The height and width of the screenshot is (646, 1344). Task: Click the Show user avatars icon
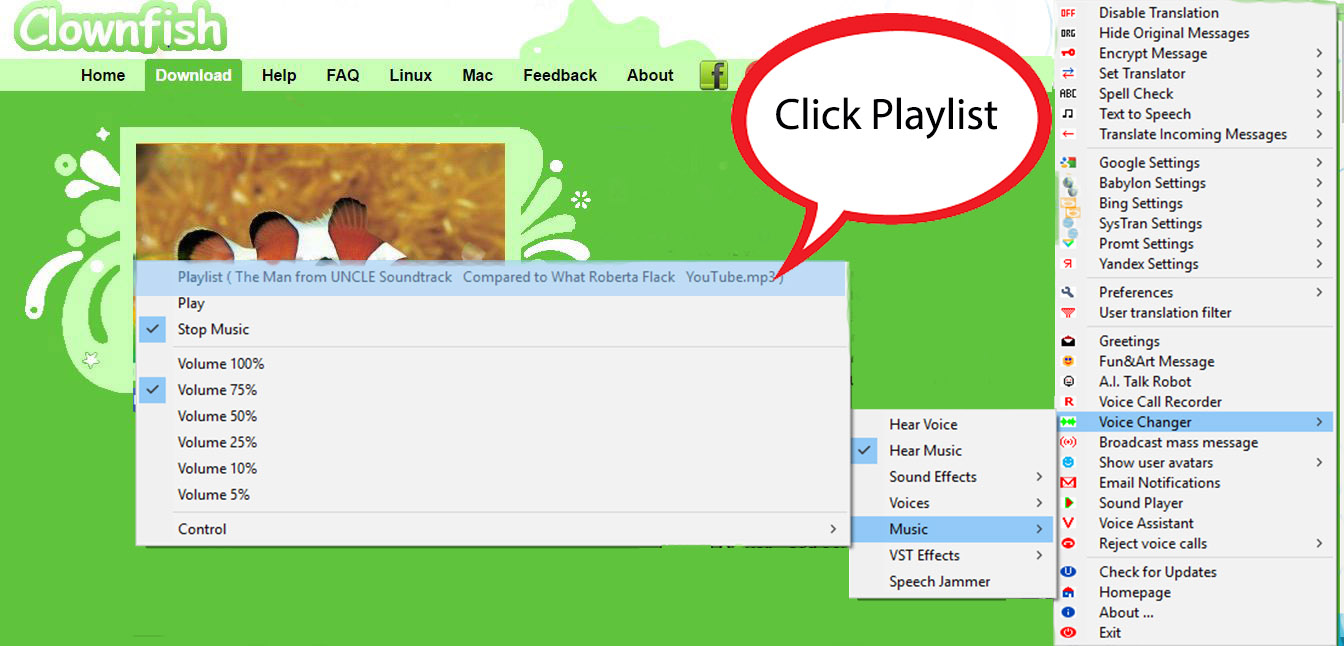click(x=1068, y=462)
